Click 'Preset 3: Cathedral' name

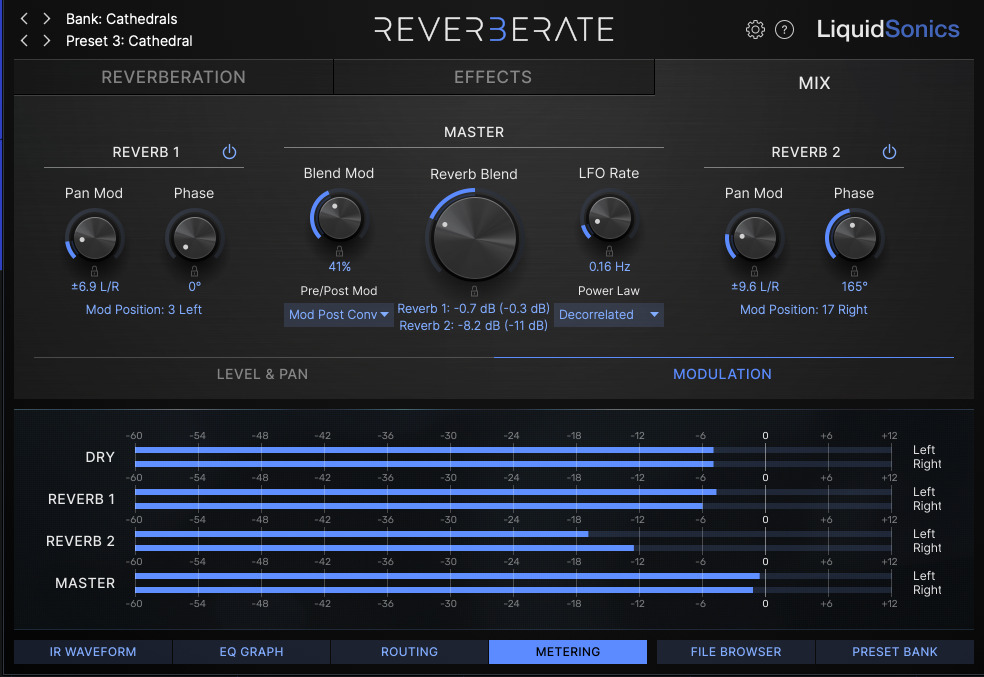[x=129, y=41]
